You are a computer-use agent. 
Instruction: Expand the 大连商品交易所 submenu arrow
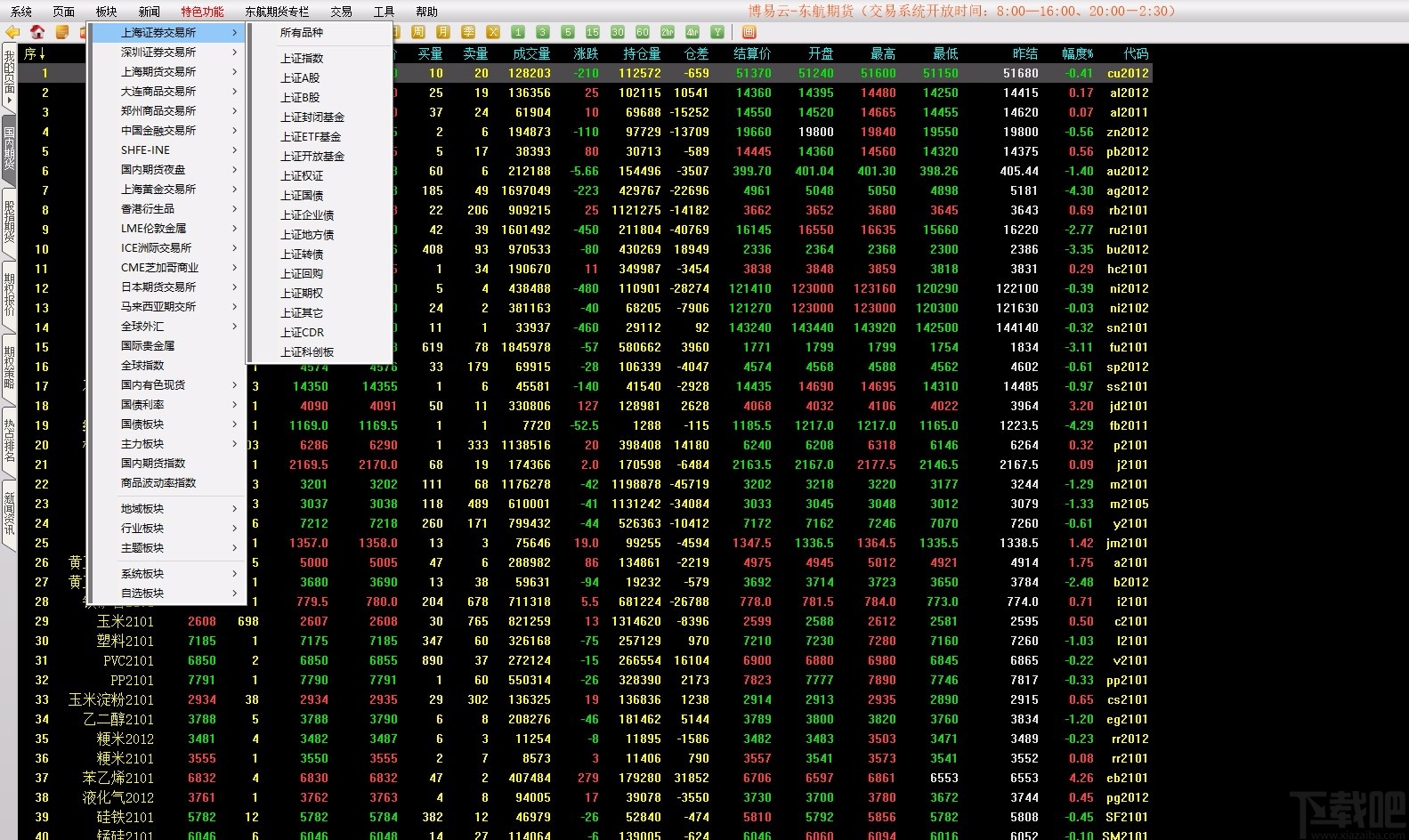[235, 91]
